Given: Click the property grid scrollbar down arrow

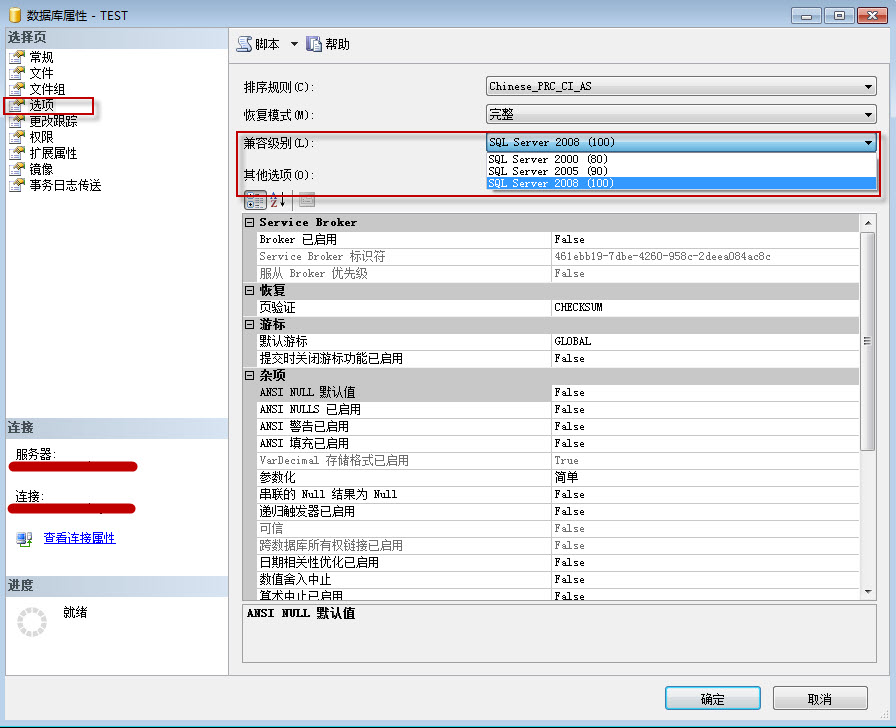Looking at the screenshot, I should point(868,592).
